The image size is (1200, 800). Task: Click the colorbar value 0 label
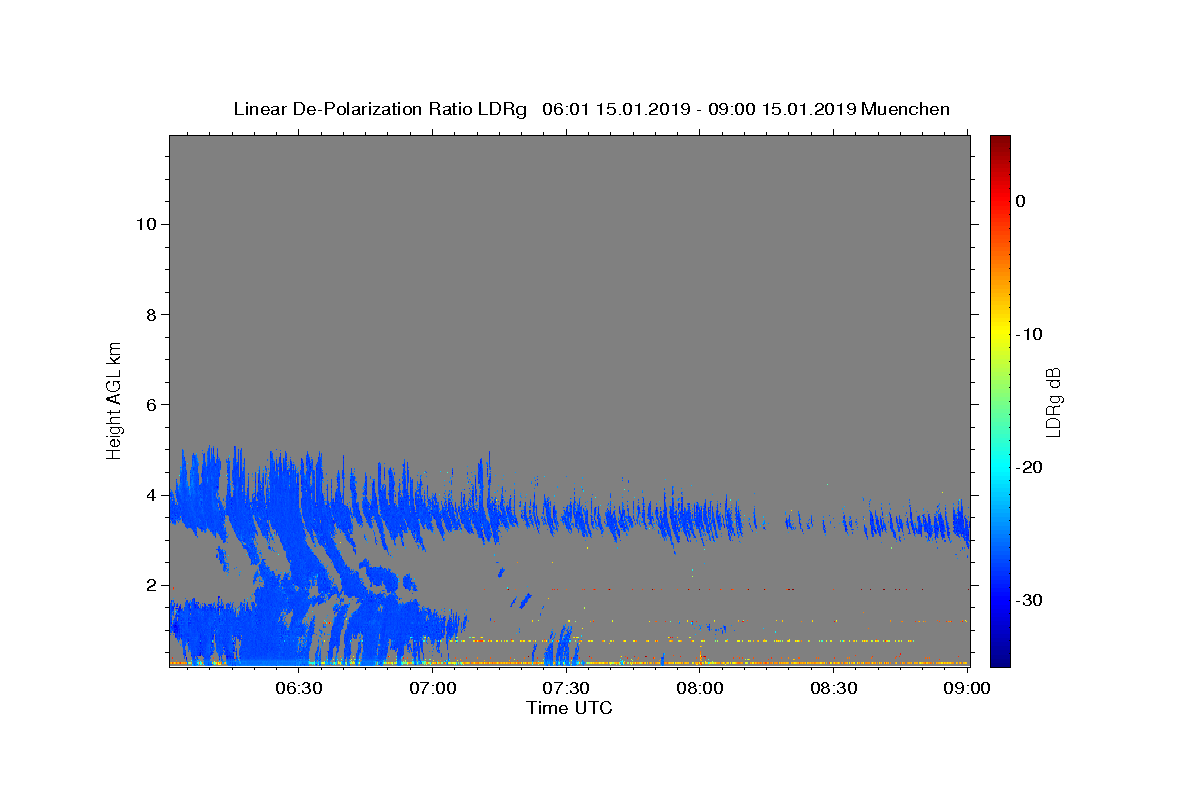tap(1021, 201)
